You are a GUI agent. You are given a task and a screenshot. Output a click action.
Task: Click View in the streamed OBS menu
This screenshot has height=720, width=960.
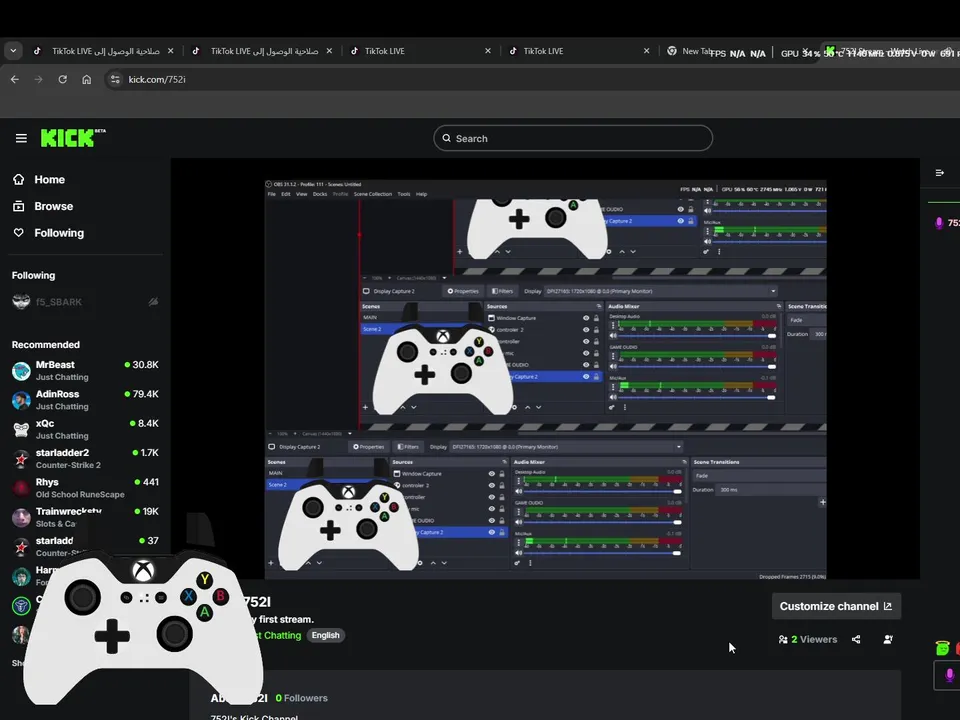point(302,194)
